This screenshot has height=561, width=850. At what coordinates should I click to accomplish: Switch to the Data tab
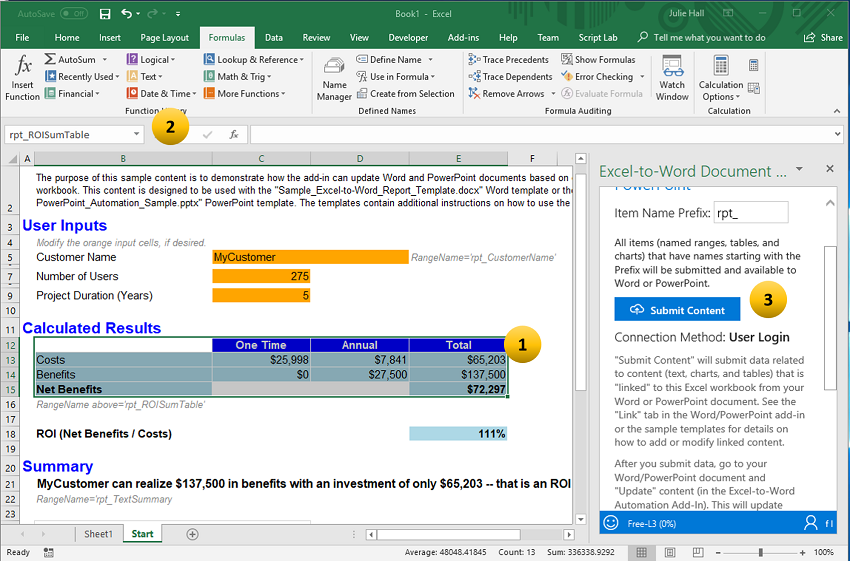point(274,37)
